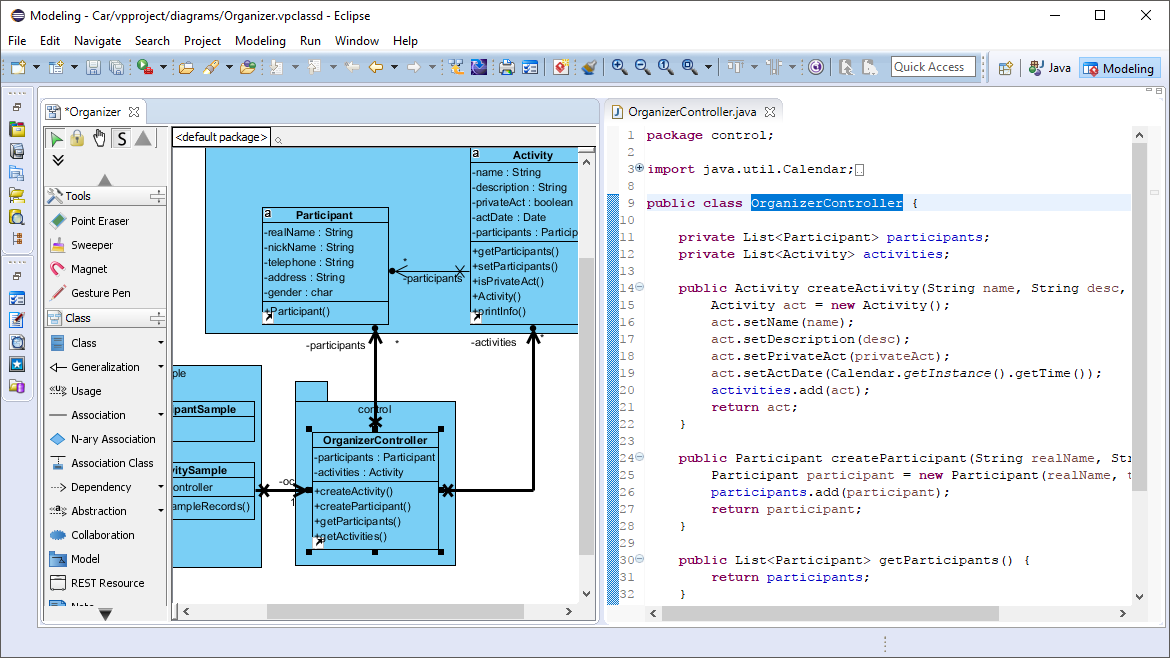Click the code editor horizontal scrollbar thumb

[830, 613]
